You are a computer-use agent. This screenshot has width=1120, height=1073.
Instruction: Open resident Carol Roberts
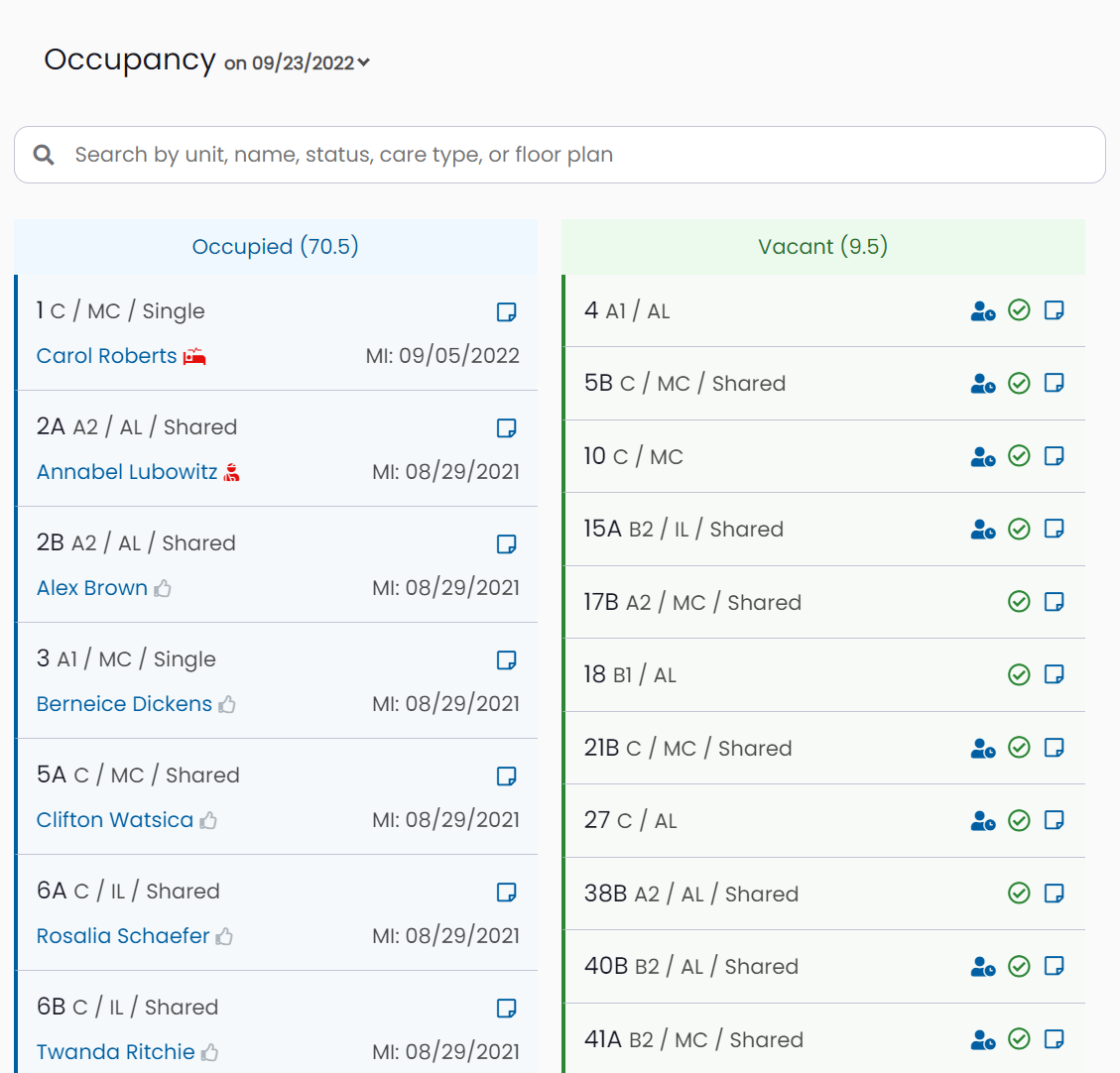(106, 356)
